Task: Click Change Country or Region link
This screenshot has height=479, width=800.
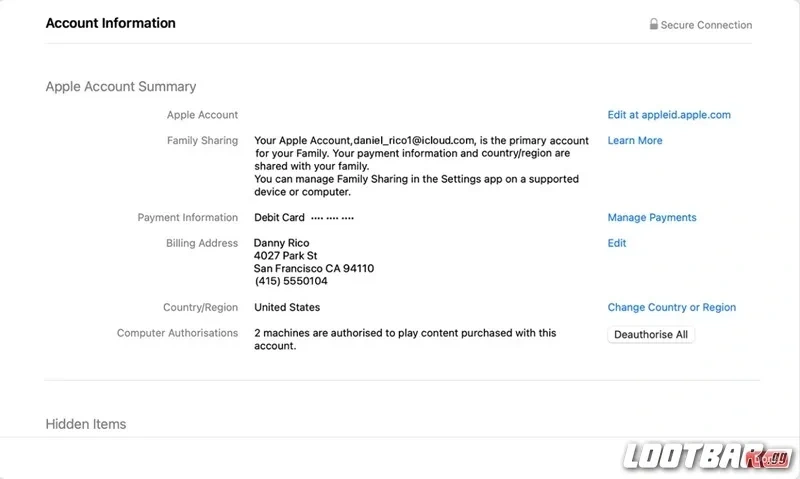Action: pos(671,307)
